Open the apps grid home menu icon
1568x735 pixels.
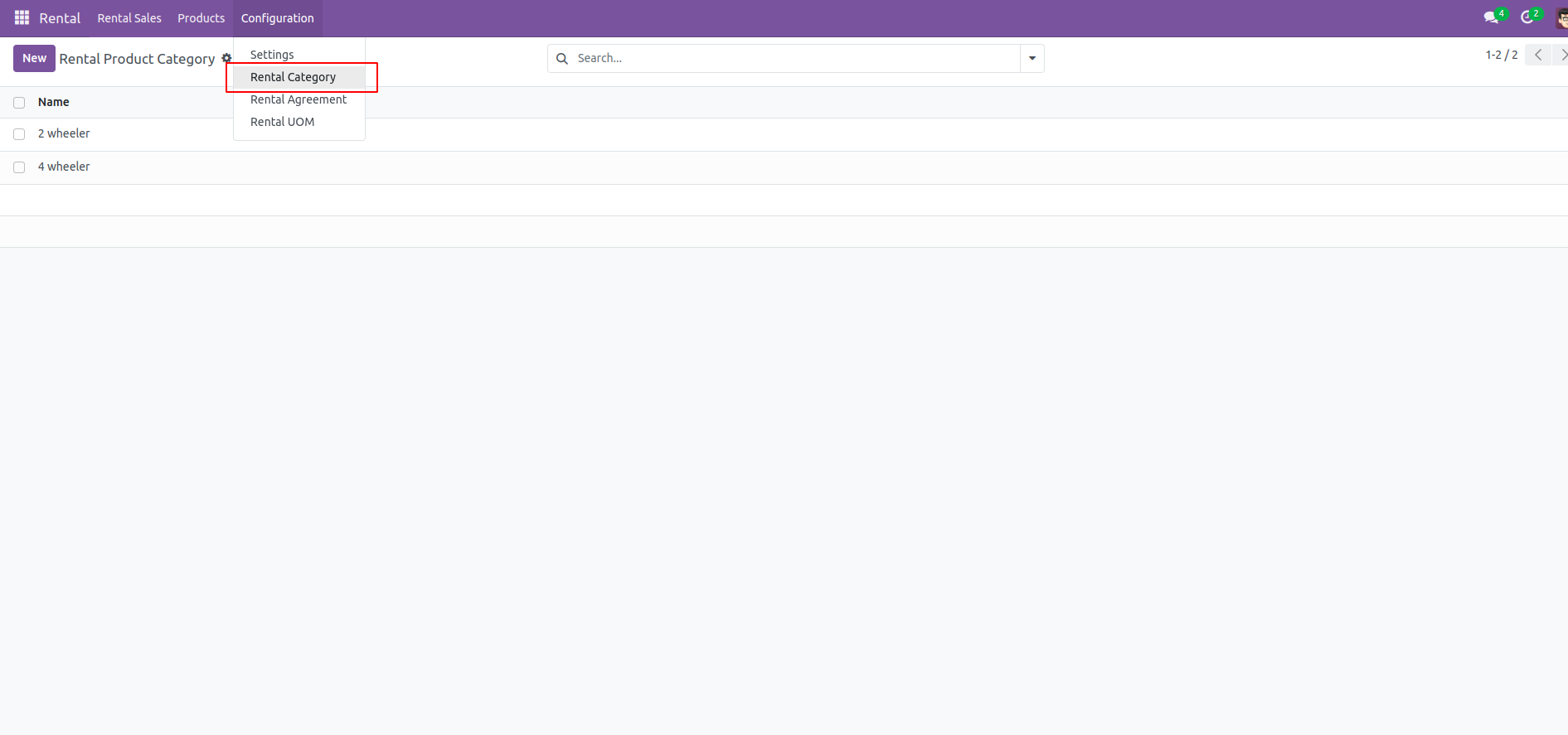click(x=22, y=17)
